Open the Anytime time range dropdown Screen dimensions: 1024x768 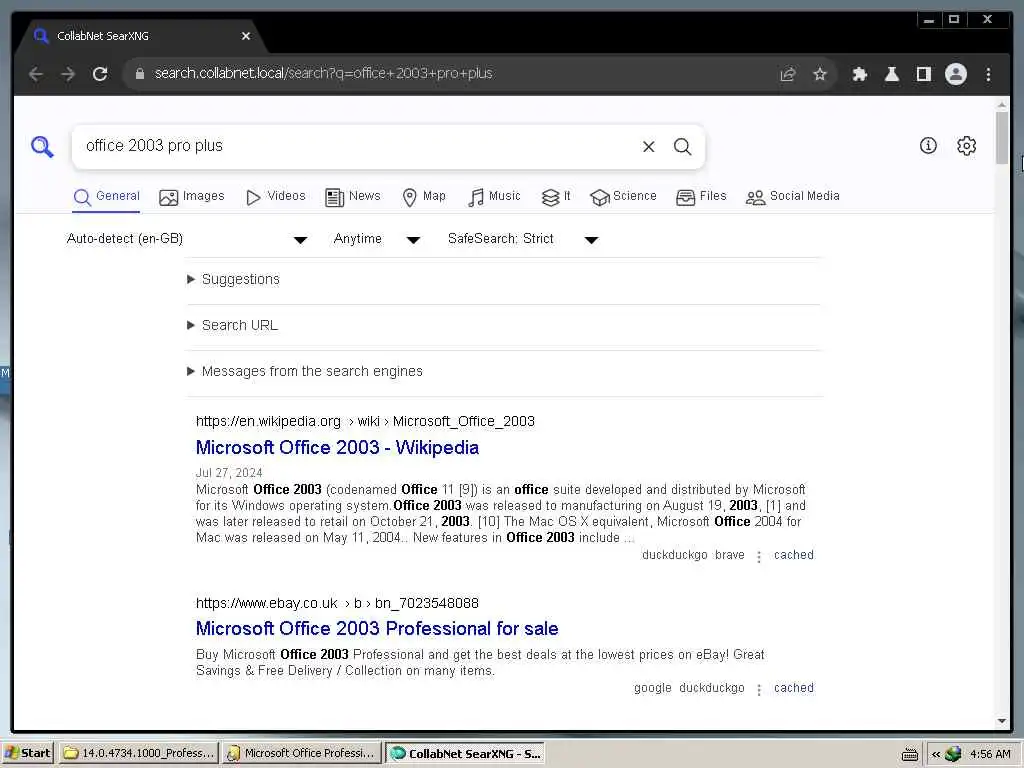coord(377,239)
